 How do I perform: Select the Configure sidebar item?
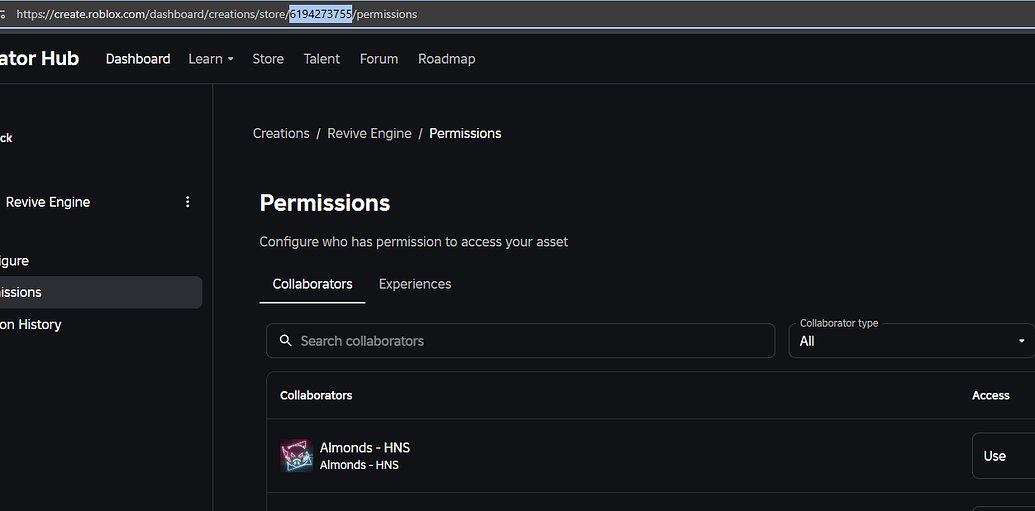(15, 261)
